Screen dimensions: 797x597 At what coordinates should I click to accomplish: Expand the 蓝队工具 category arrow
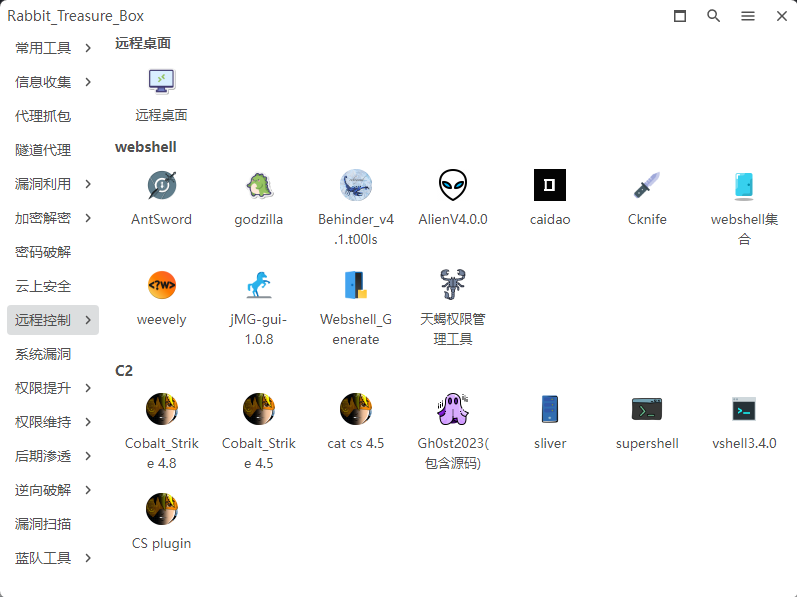[x=88, y=558]
